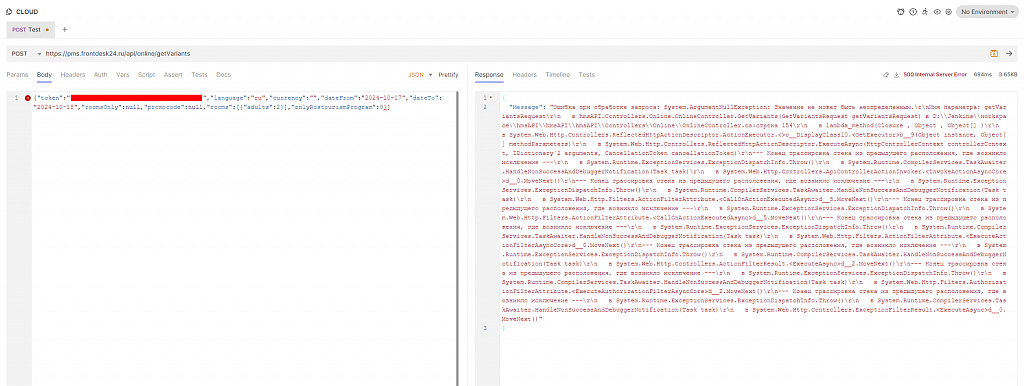Open the Script tab
This screenshot has height=386, width=1024.
tap(147, 74)
